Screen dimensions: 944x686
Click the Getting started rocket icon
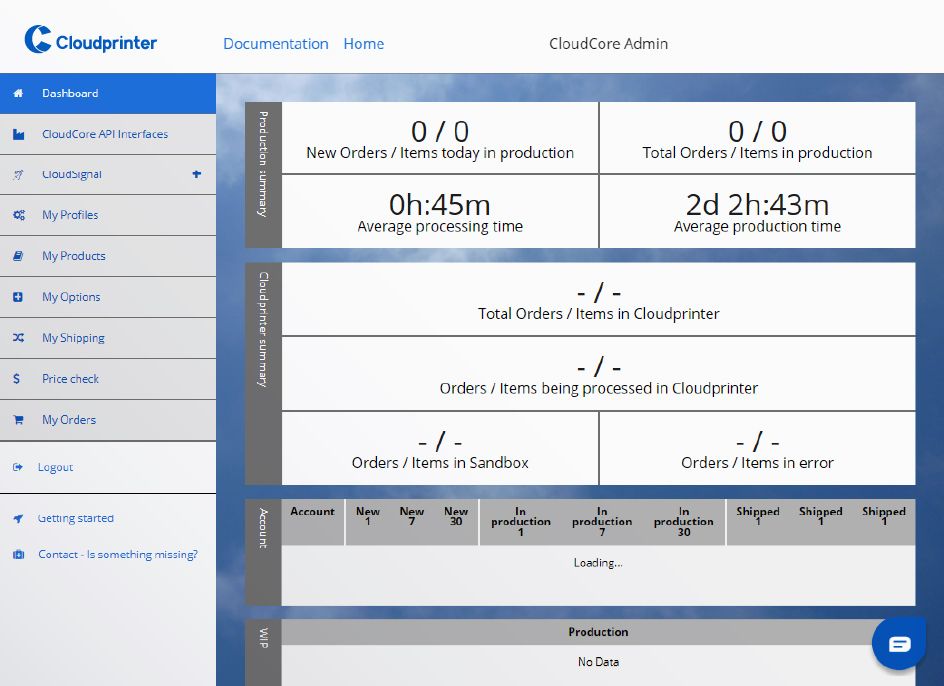point(18,519)
